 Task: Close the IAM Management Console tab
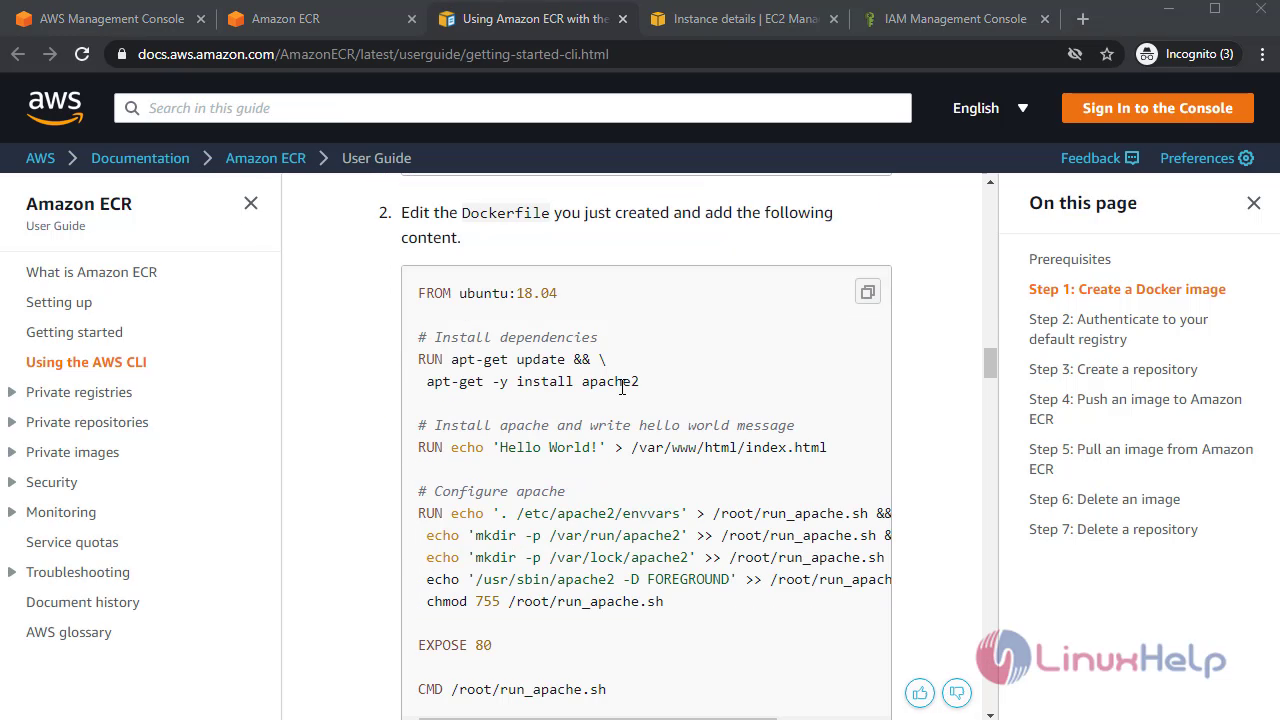pos(1046,19)
